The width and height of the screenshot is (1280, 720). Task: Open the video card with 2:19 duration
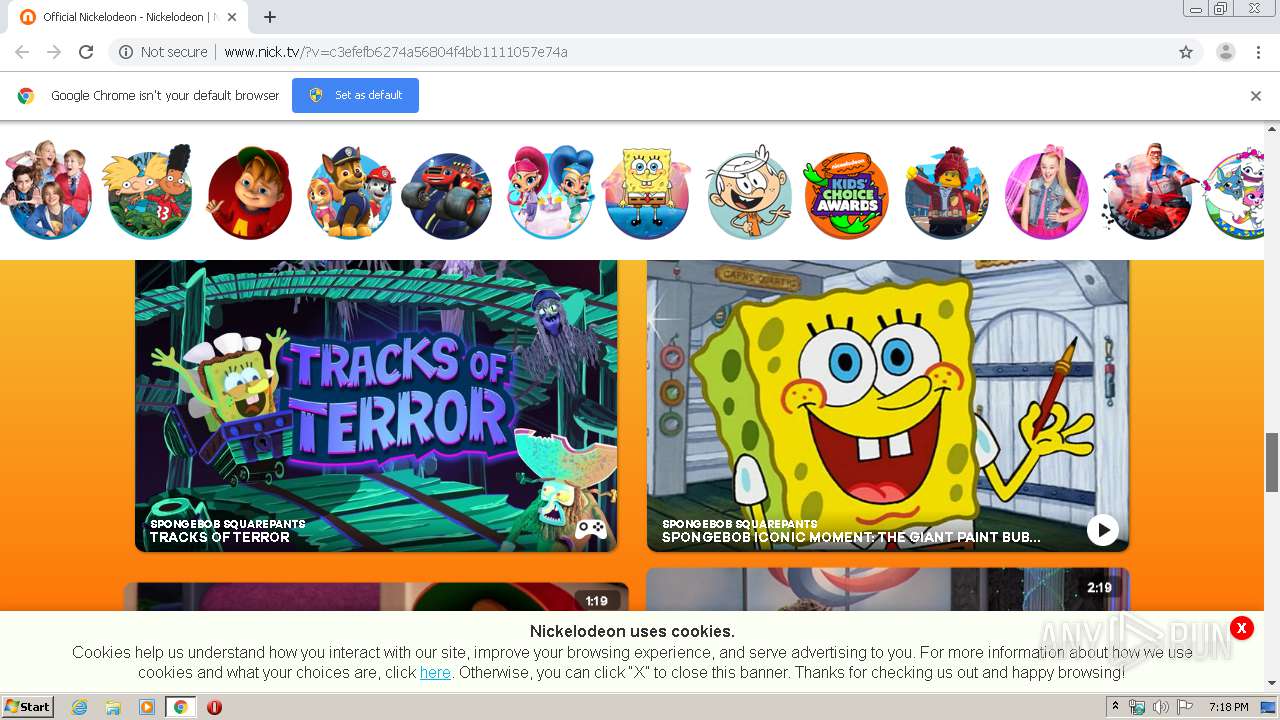tap(888, 590)
